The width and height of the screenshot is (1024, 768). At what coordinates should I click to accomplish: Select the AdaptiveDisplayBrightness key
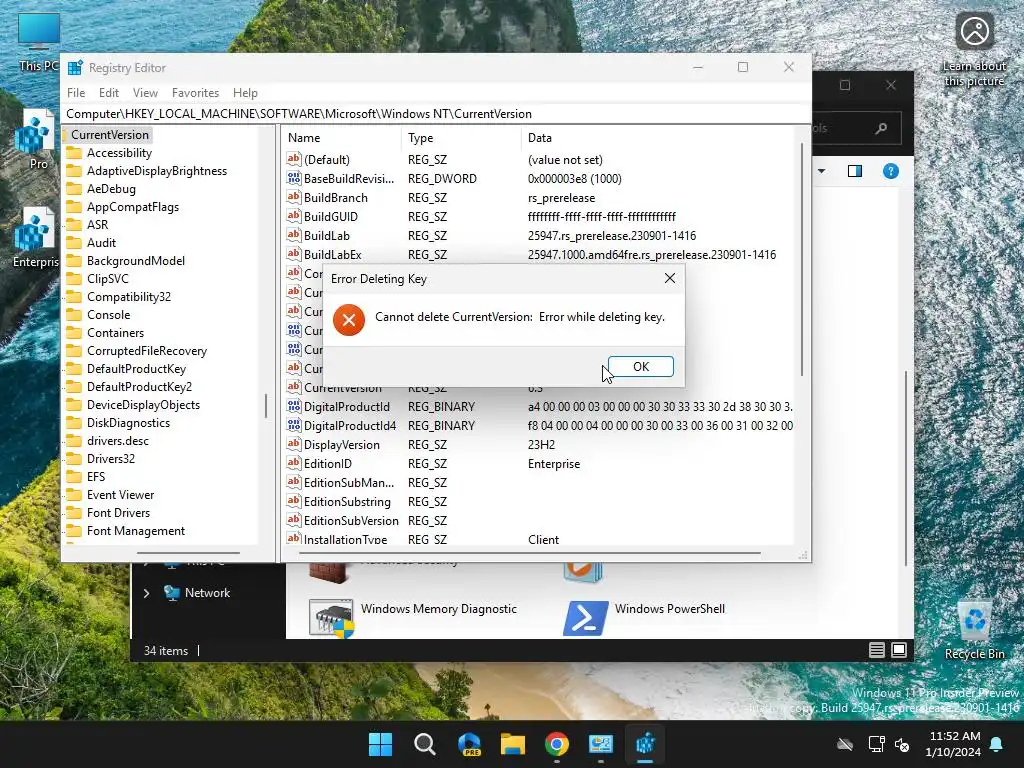point(157,170)
